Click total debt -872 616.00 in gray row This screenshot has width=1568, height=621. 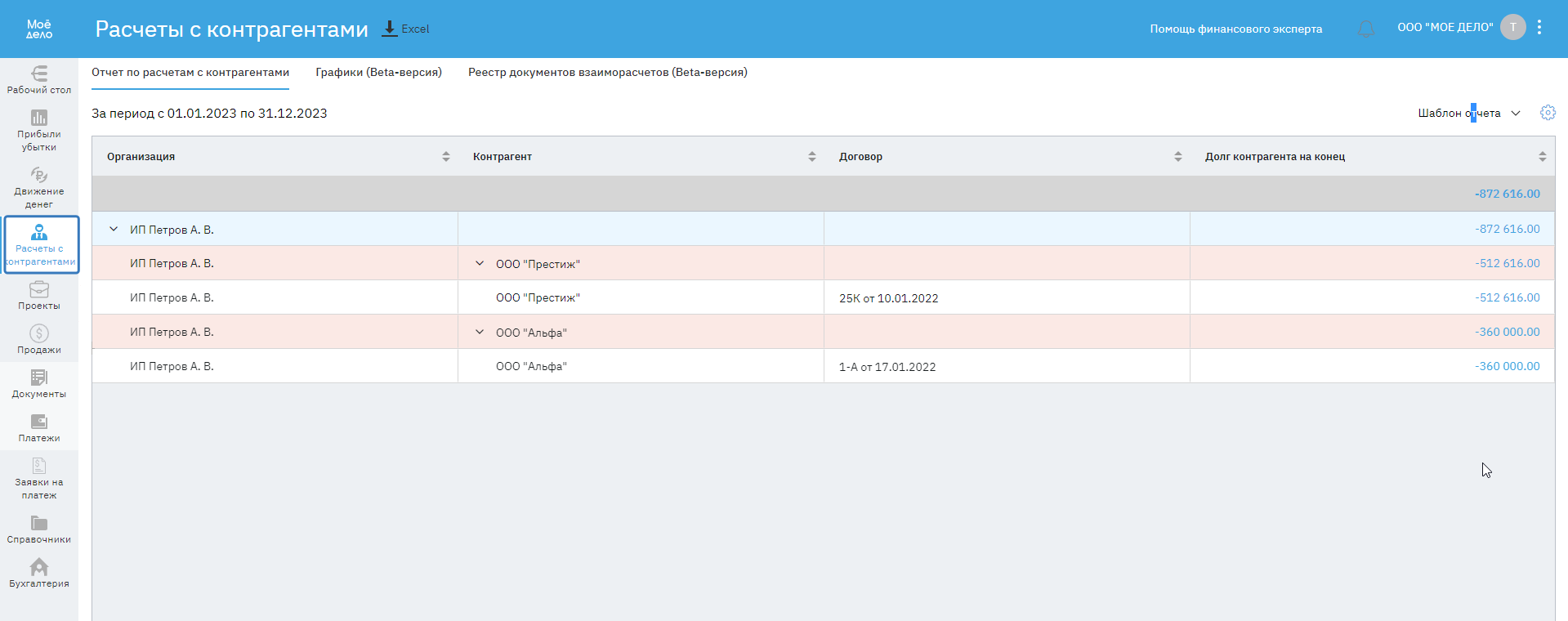1508,194
